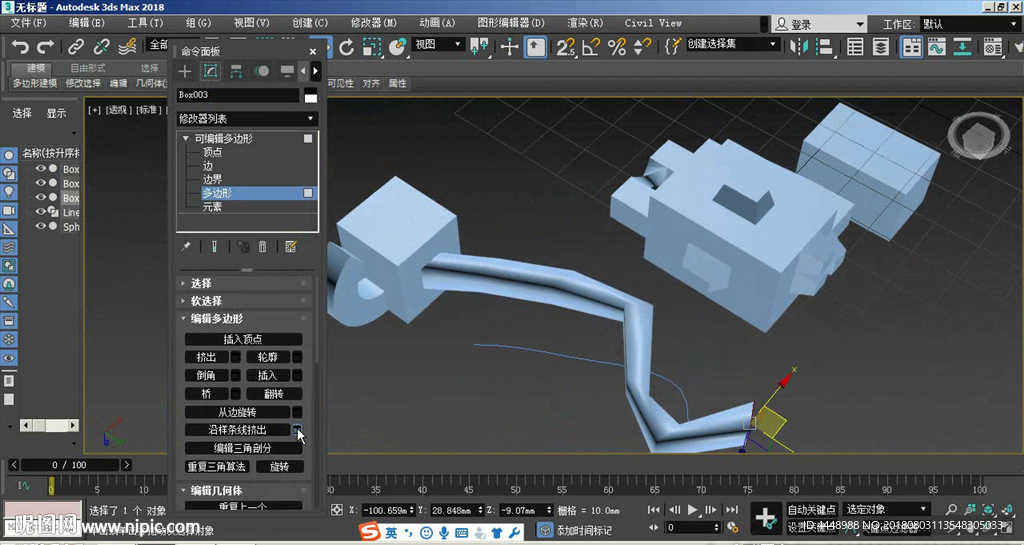Open the 编辑(E) menu
1024x545 pixels.
[87, 23]
